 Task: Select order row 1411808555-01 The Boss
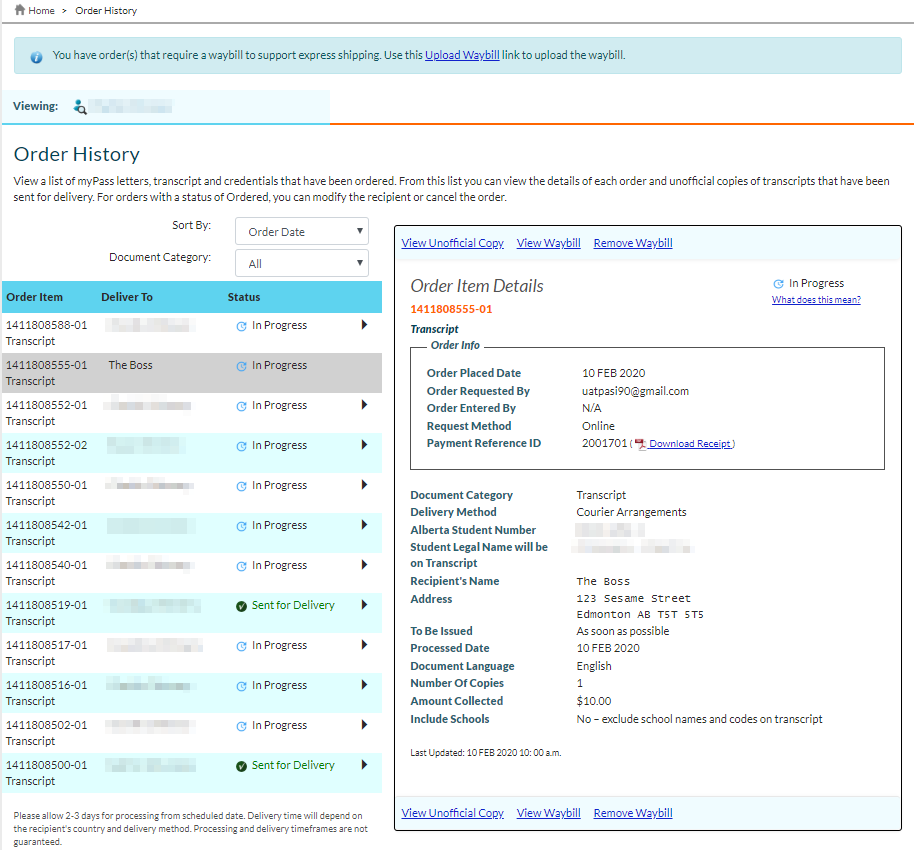point(190,372)
